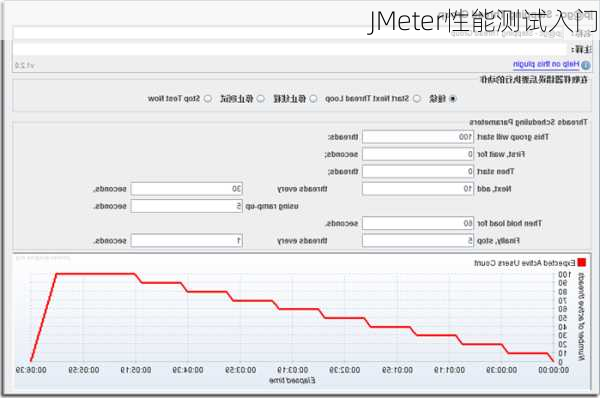Focus the Next, add threads field
The image size is (600, 398).
click(x=418, y=189)
